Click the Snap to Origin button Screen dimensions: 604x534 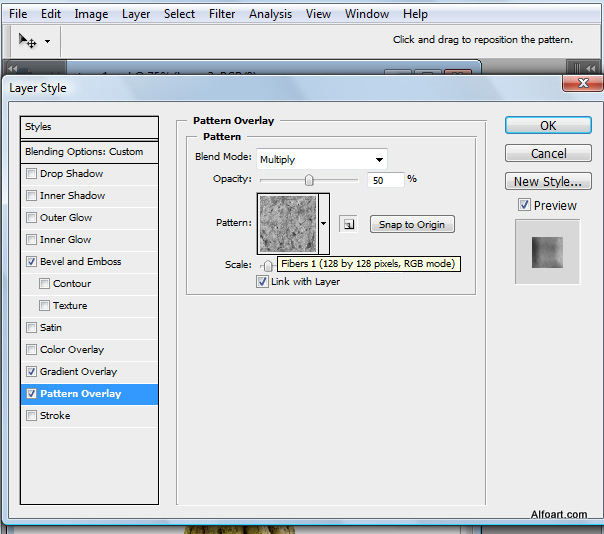click(411, 224)
